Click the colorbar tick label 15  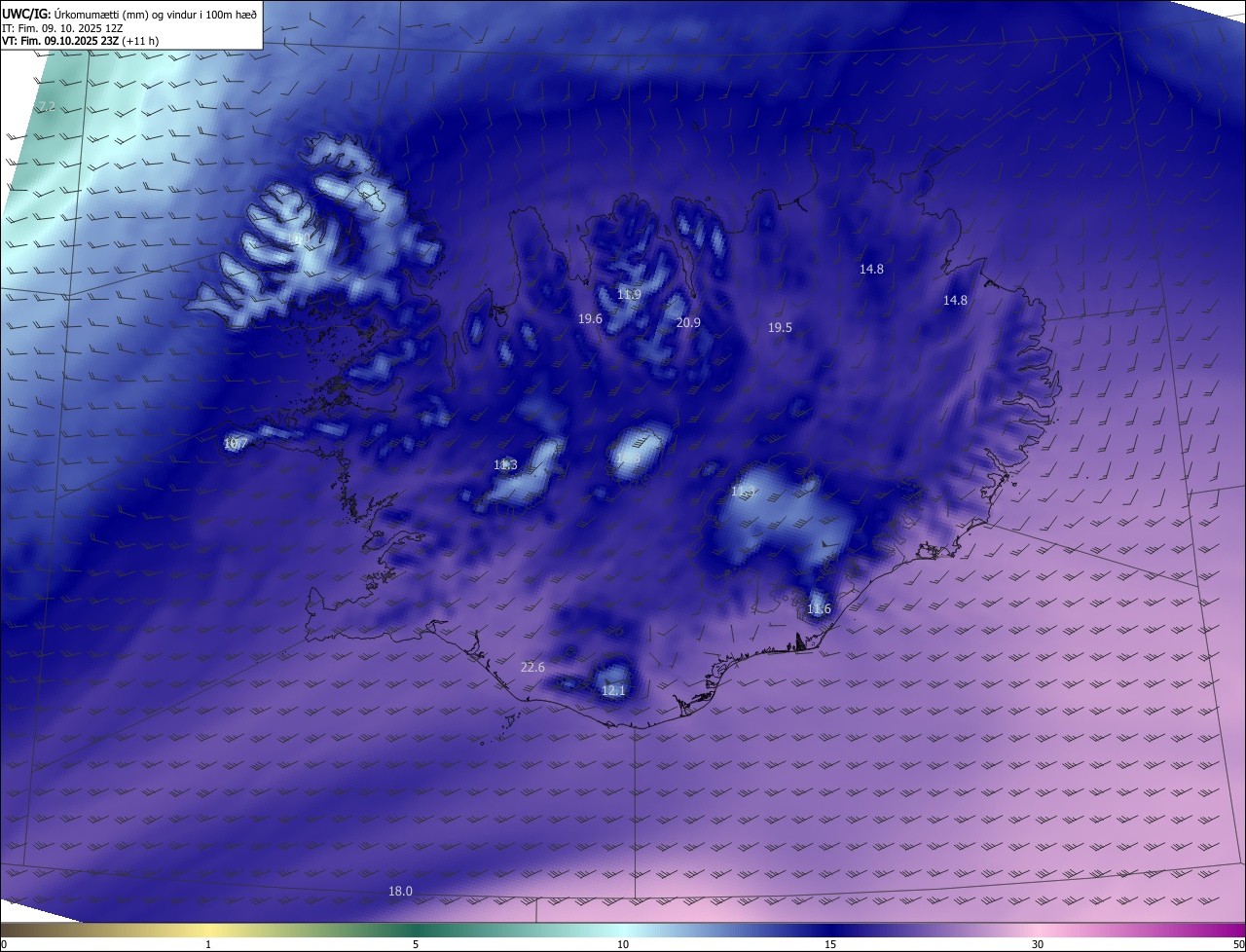pyautogui.click(x=830, y=944)
